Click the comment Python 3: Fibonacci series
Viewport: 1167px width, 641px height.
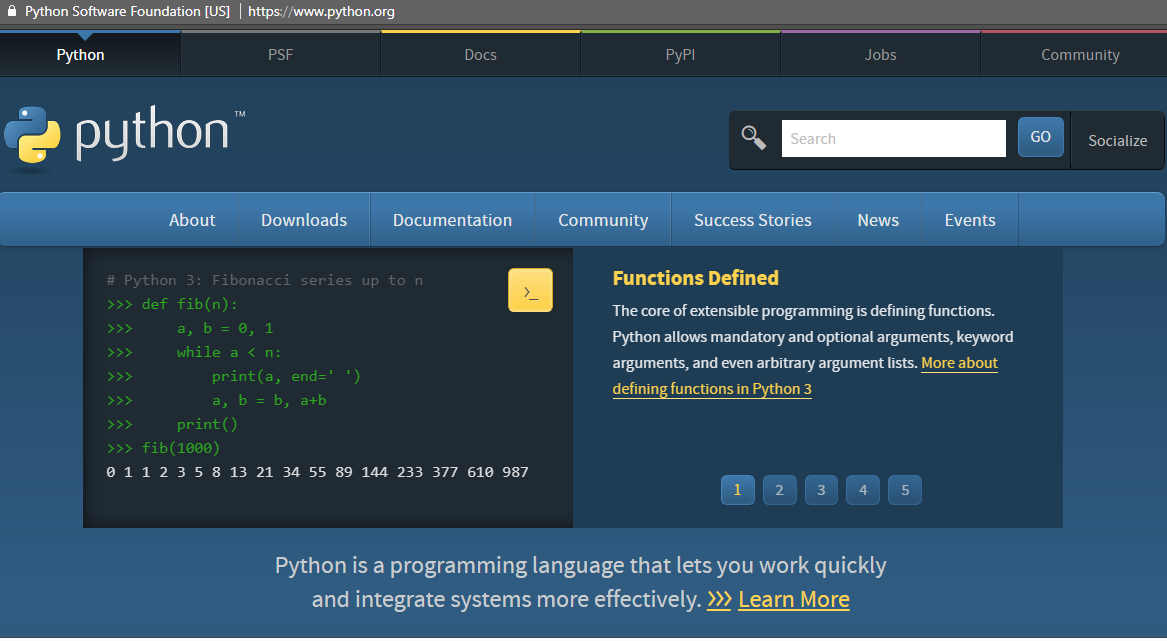(265, 281)
